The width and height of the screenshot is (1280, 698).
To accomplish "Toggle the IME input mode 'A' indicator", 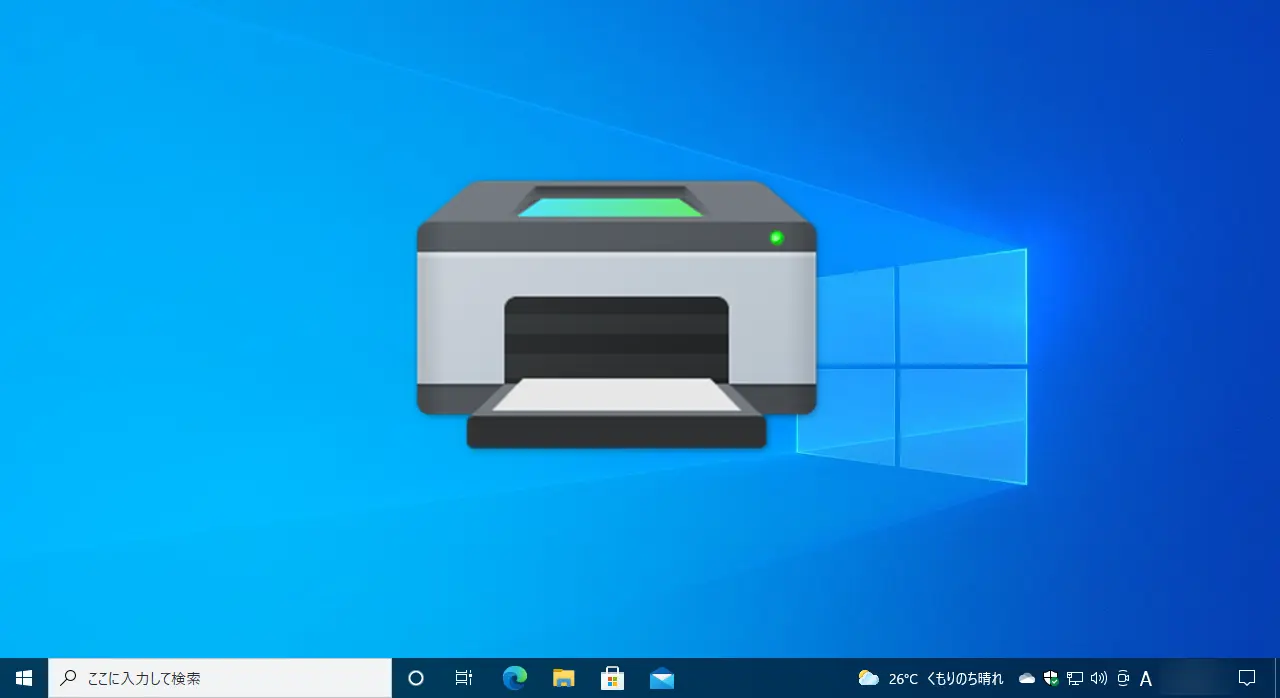I will [1146, 679].
